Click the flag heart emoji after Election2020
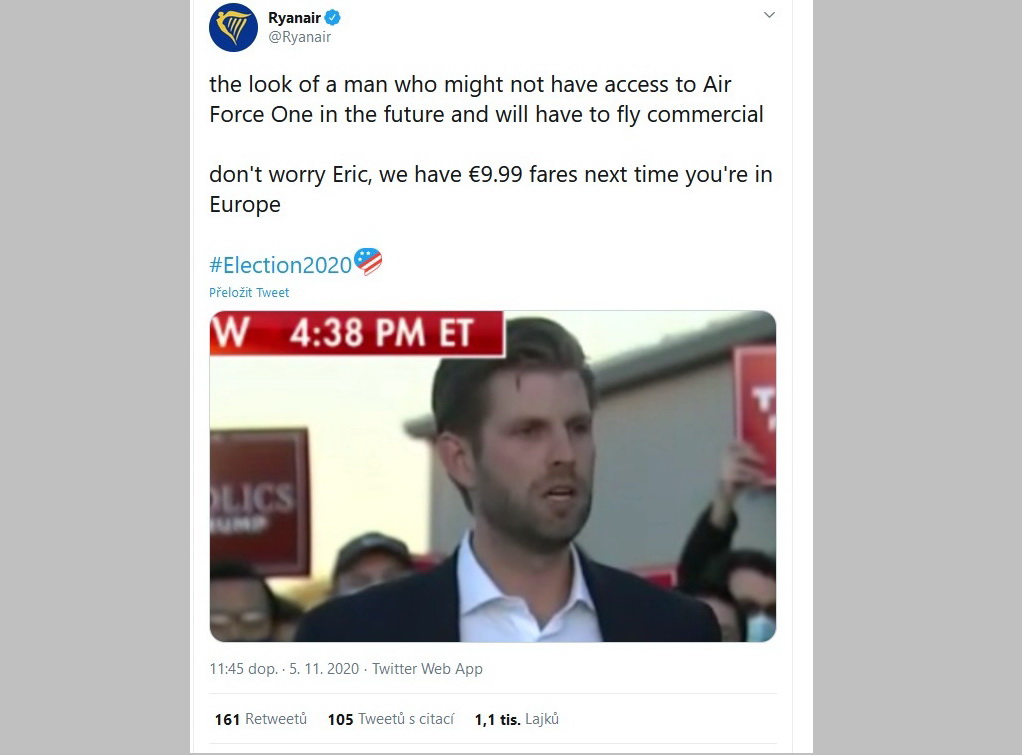The image size is (1022, 755). [x=368, y=262]
